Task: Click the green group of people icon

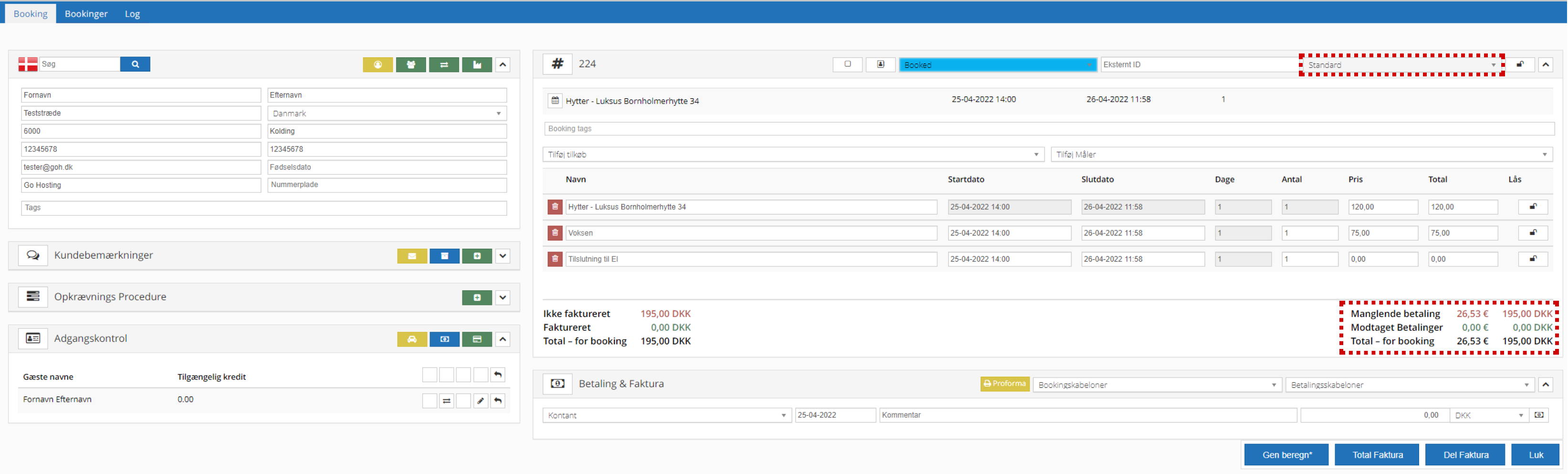Action: coord(411,64)
